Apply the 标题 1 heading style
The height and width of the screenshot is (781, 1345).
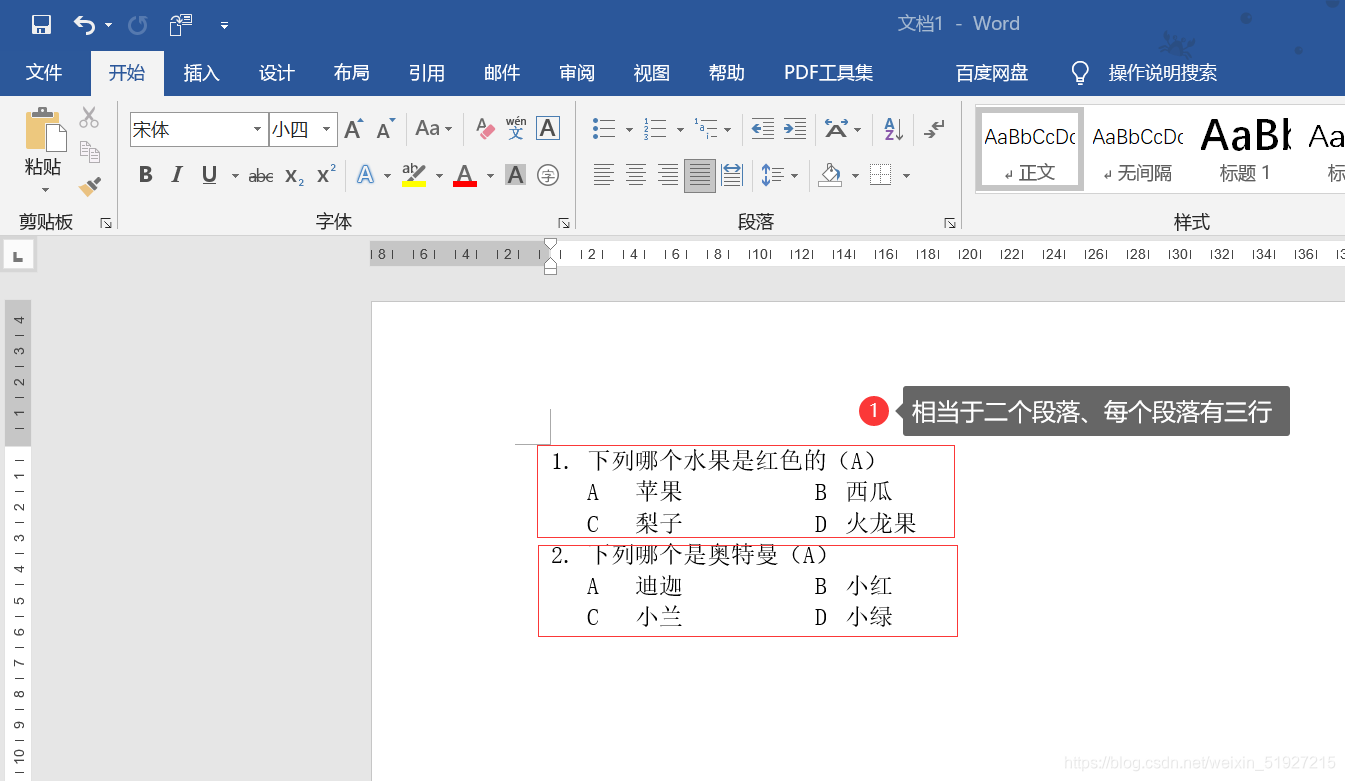tap(1245, 150)
